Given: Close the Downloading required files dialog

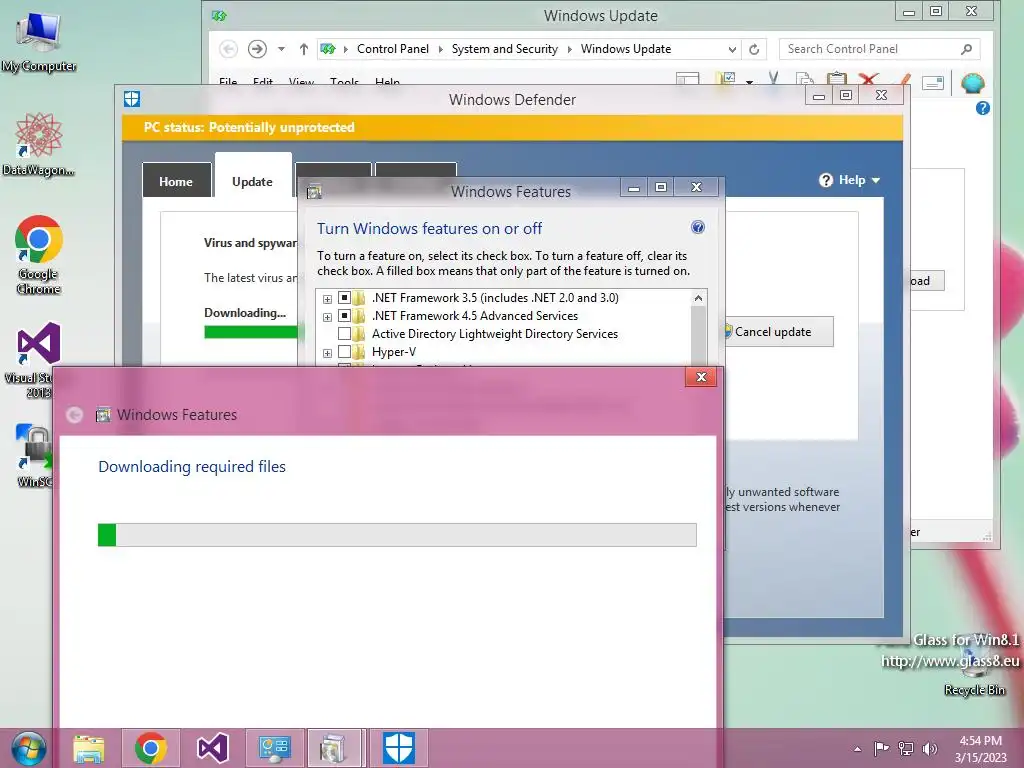Looking at the screenshot, I should coord(701,377).
